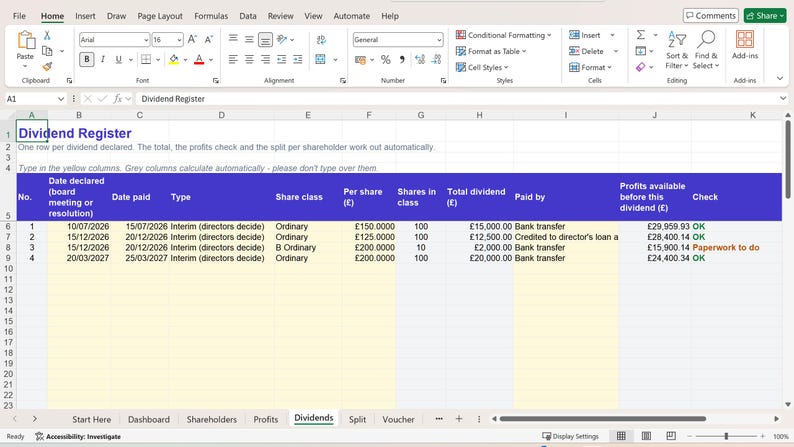Open the Sort & Filter tool
This screenshot has width=794, height=447.
tap(677, 50)
